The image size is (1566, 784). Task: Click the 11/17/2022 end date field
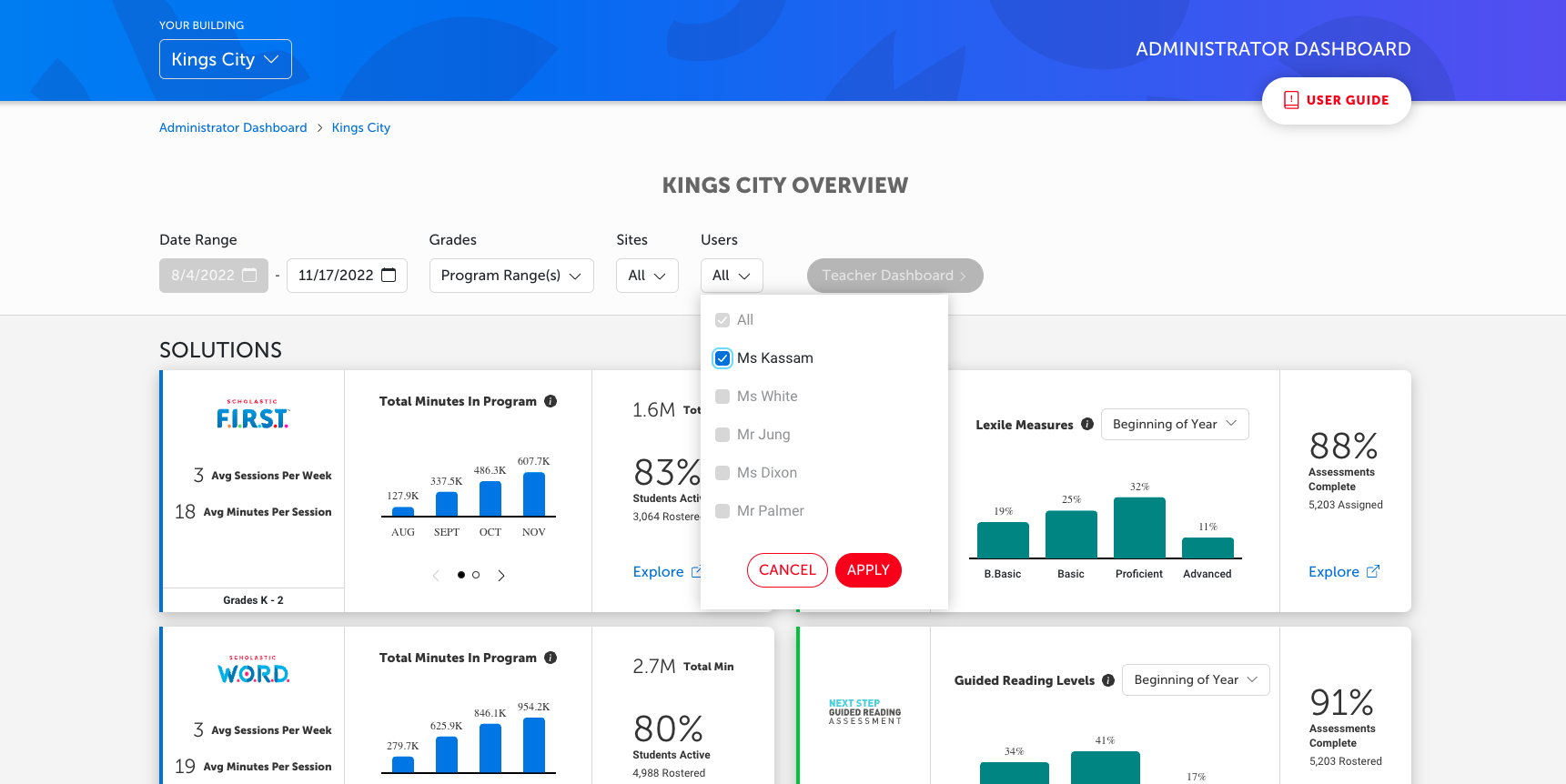click(x=347, y=276)
